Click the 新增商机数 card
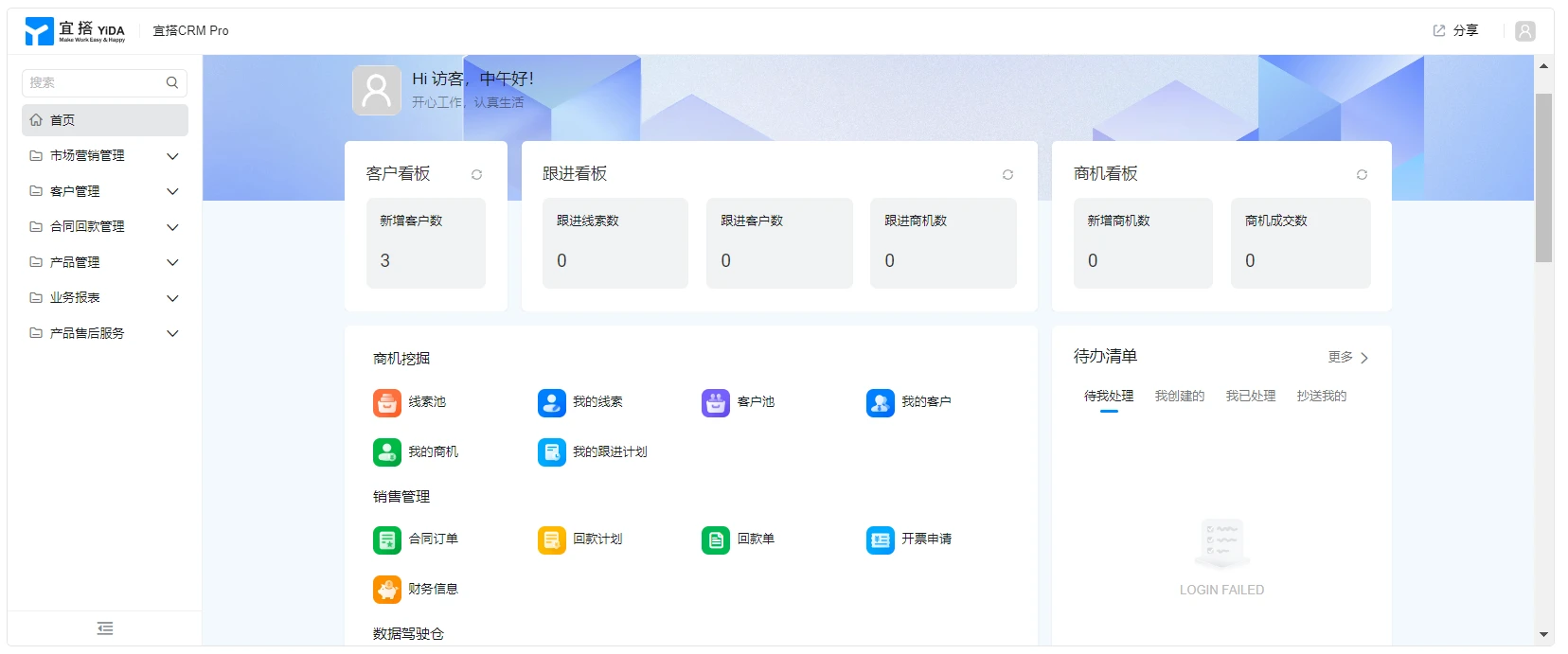This screenshot has width=1568, height=654. [1143, 243]
